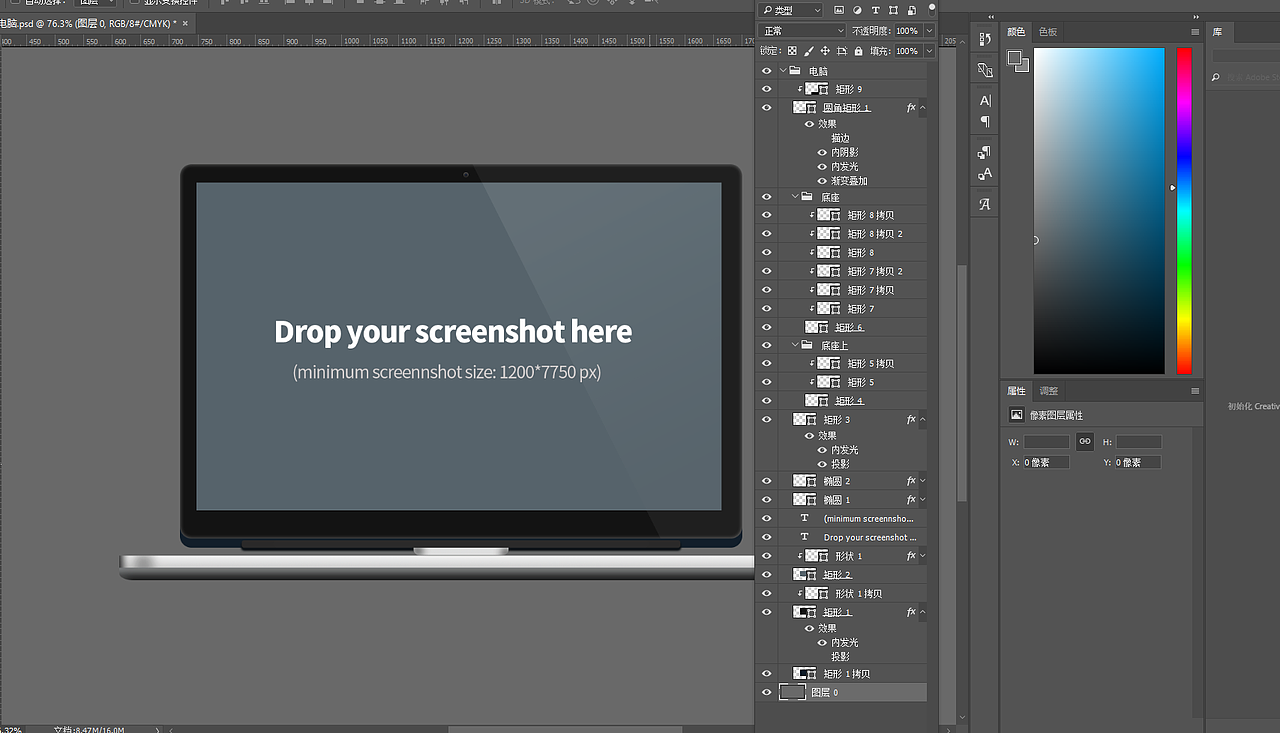The image size is (1280, 733).
Task: Switch to the 颜色 panel tab
Action: click(1016, 32)
